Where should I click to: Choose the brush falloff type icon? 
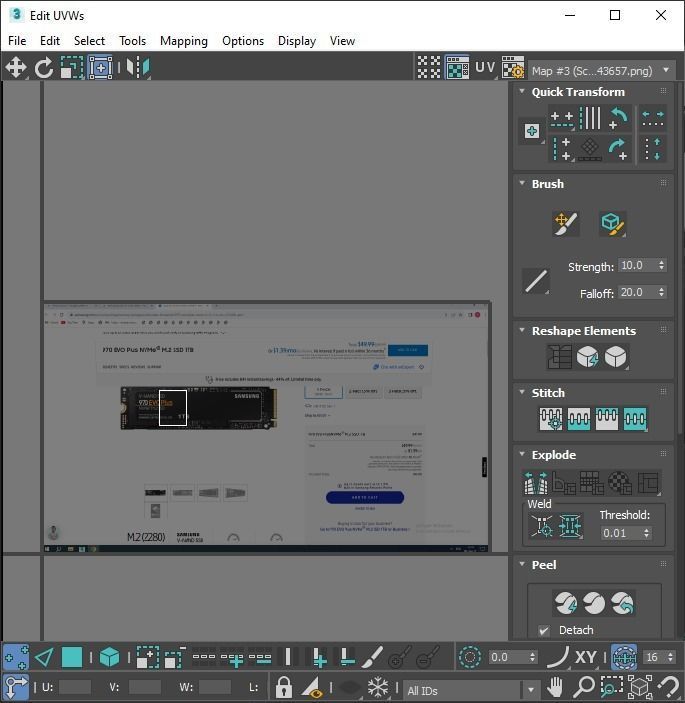[x=536, y=281]
